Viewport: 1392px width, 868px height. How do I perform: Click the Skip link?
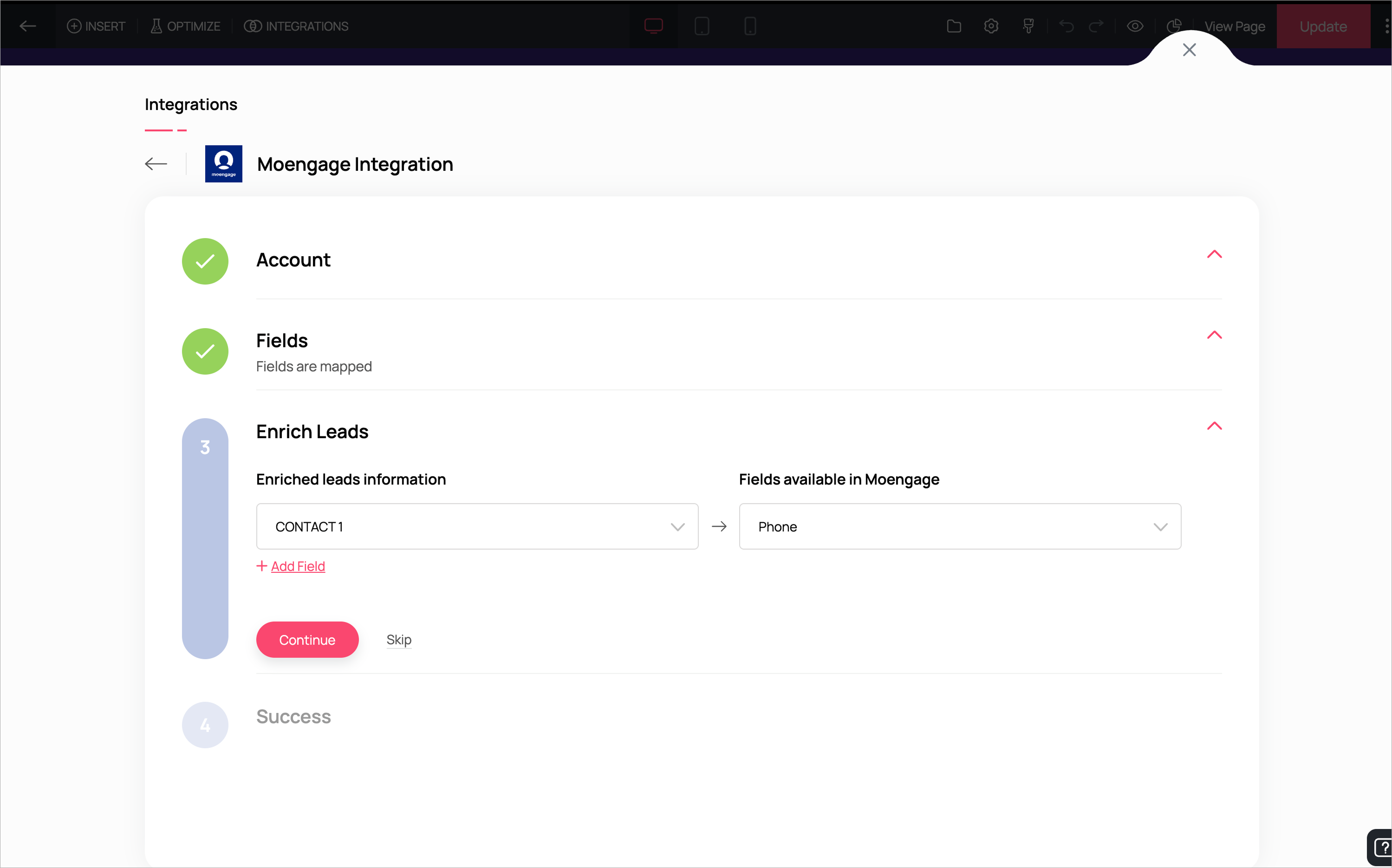(398, 640)
